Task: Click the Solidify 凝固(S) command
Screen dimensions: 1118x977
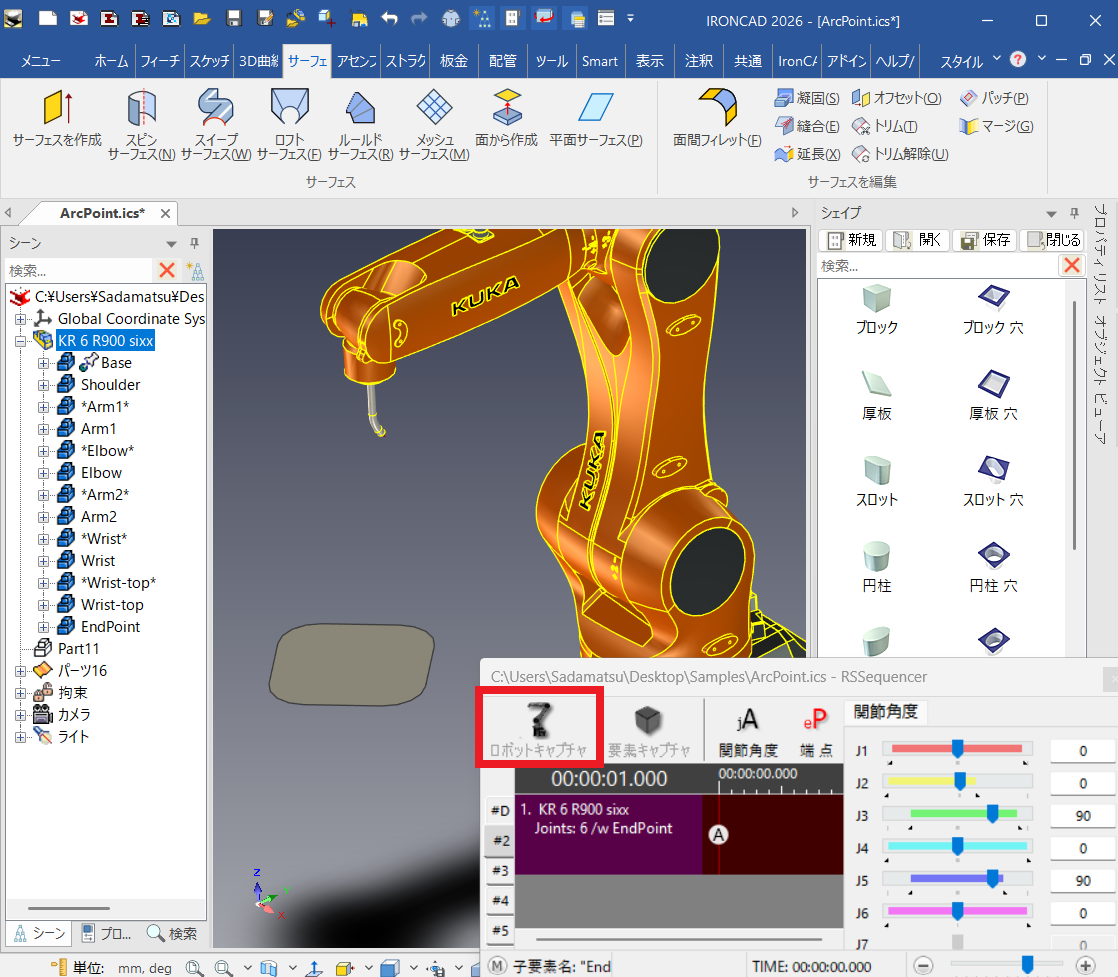Action: pos(807,98)
